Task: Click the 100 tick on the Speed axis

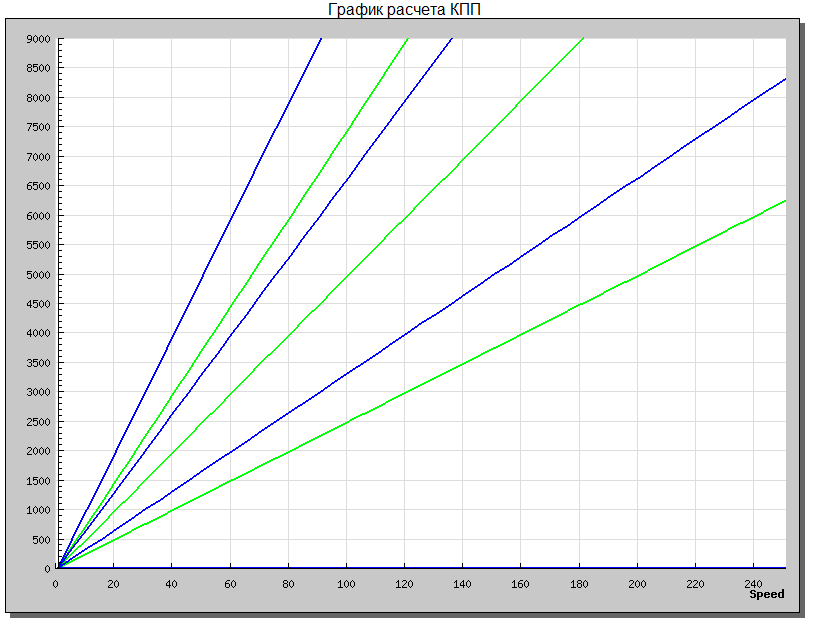Action: point(346,584)
